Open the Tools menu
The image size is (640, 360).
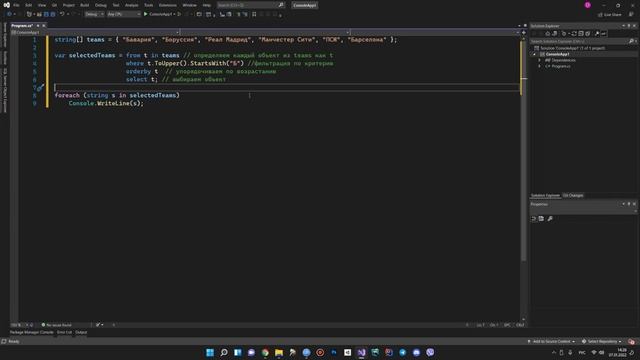click(149, 5)
